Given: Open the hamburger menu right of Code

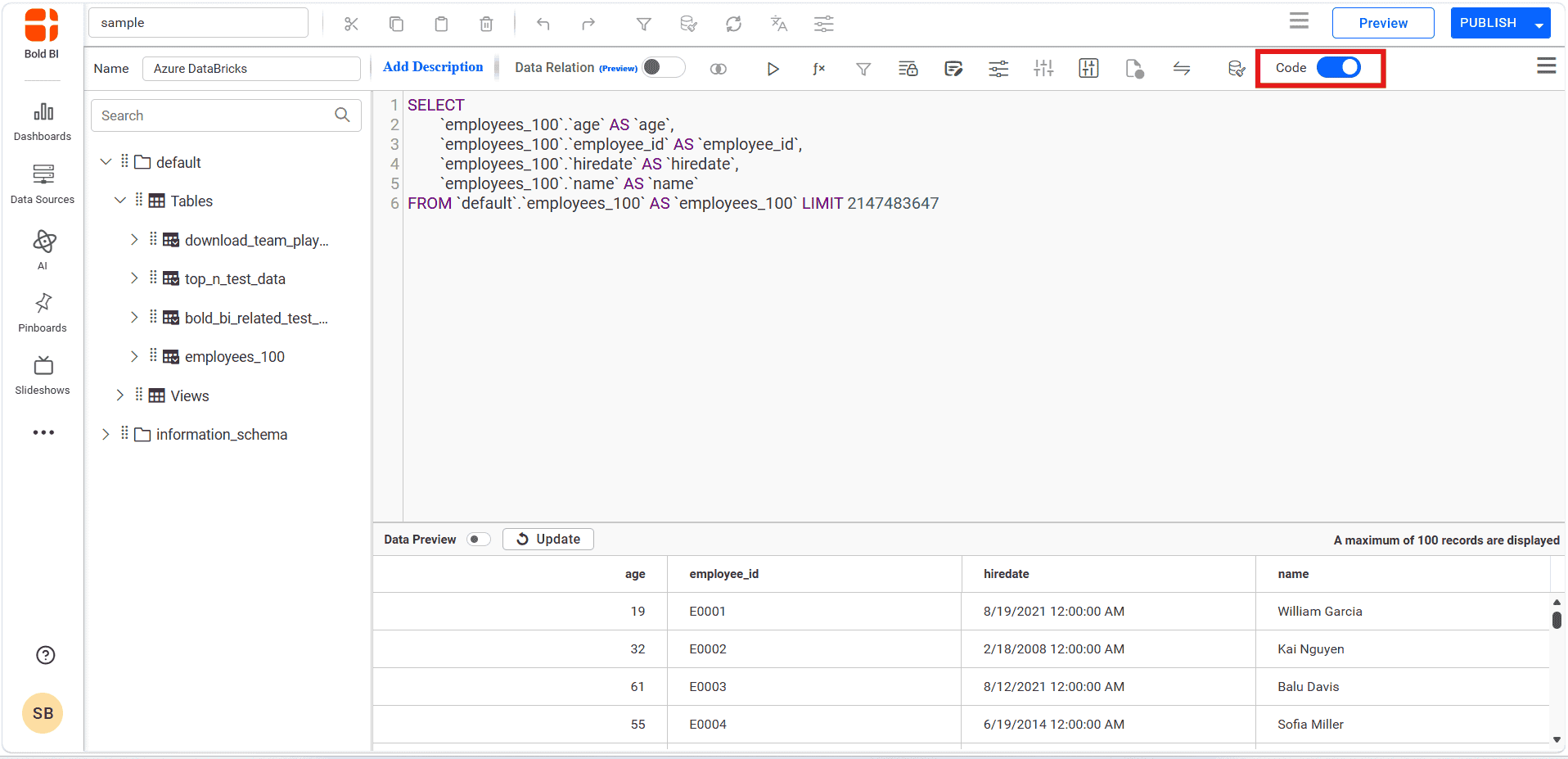Looking at the screenshot, I should (x=1546, y=66).
